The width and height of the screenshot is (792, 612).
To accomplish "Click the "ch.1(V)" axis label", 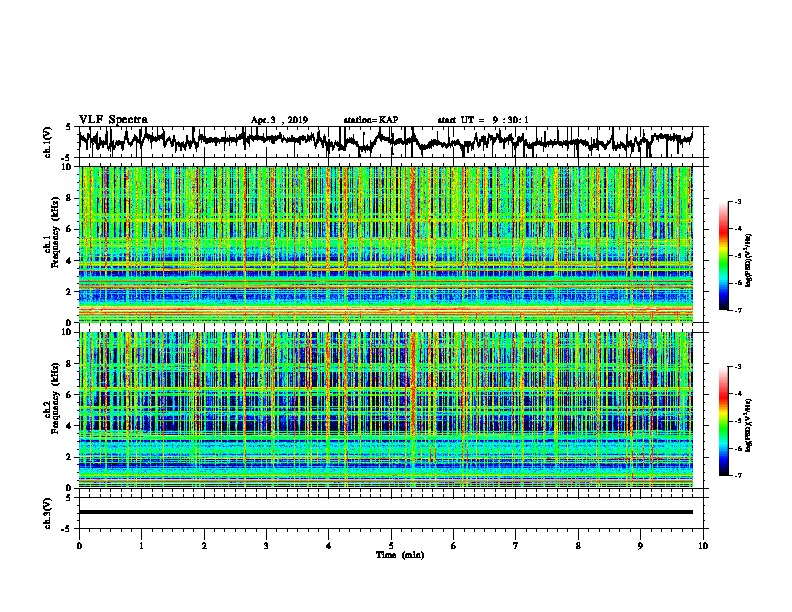I will 47,142.
